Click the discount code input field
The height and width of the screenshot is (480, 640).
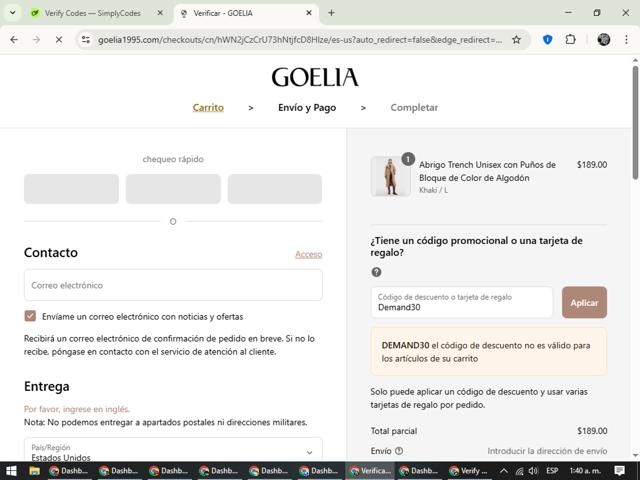pos(462,302)
